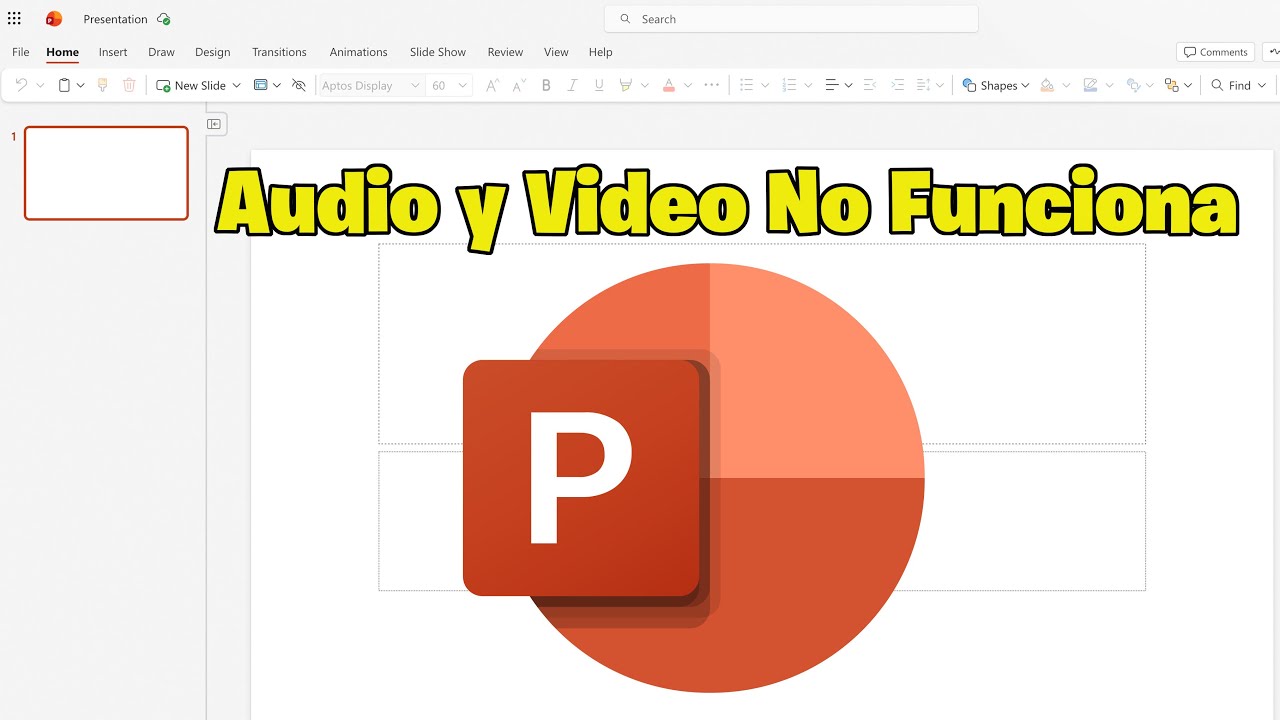Expand the Paste options arrow
Viewport: 1280px width, 720px height.
pyautogui.click(x=81, y=85)
